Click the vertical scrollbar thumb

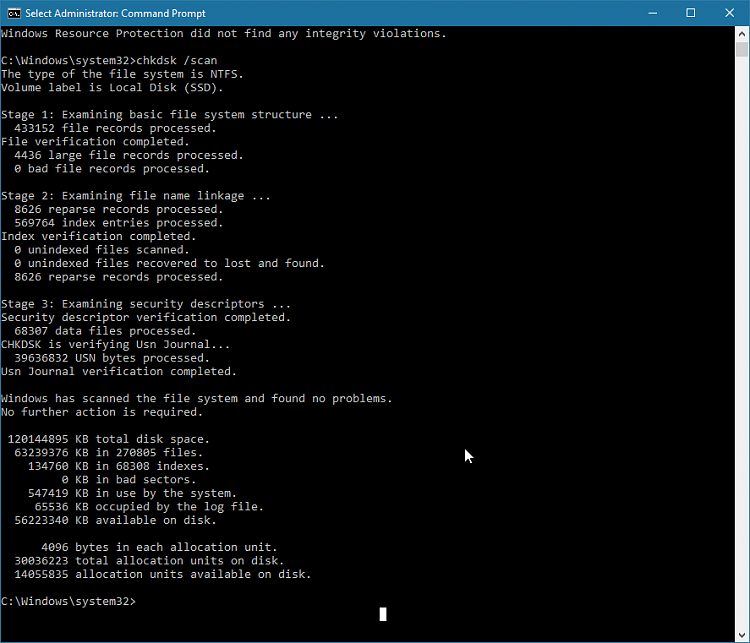click(742, 50)
